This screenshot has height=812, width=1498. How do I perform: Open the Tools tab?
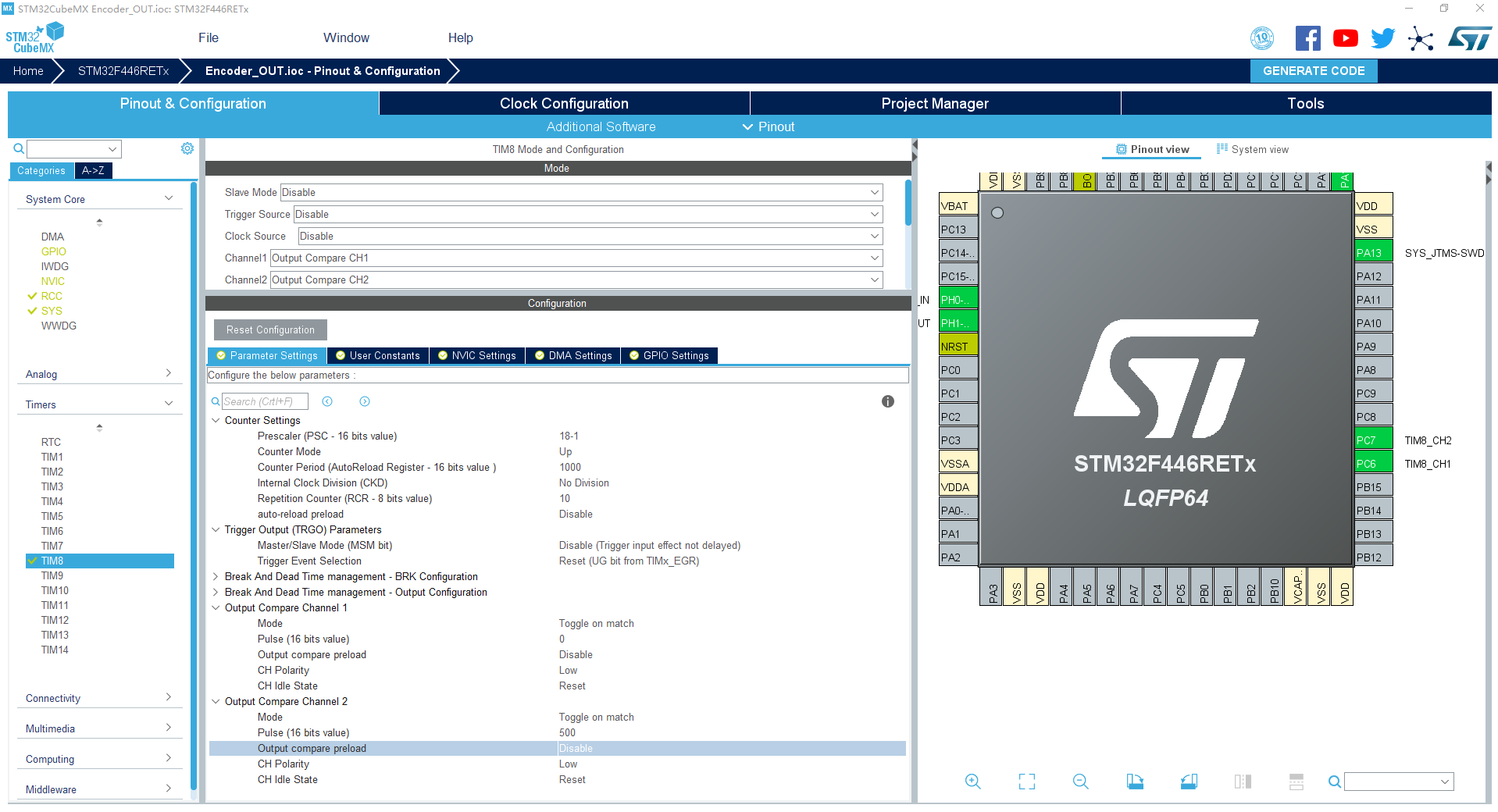[1306, 103]
